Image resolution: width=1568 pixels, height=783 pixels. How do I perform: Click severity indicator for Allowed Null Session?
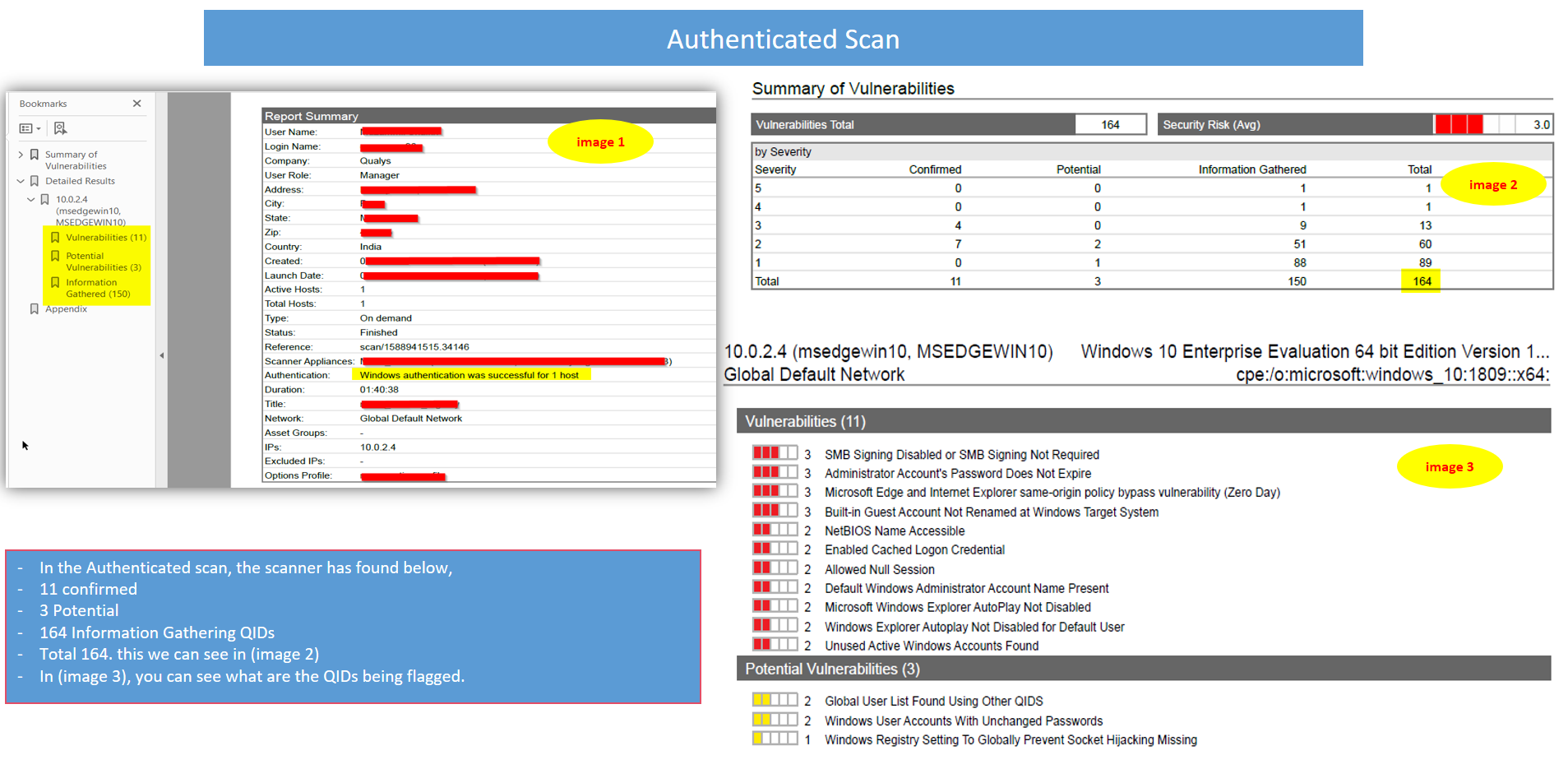pos(774,568)
